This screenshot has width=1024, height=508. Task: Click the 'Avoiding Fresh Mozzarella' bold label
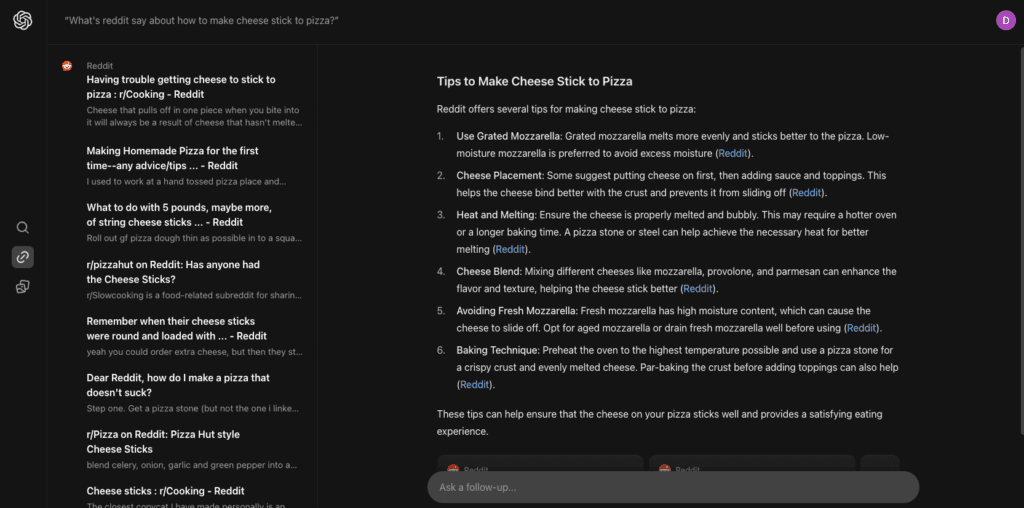[x=517, y=310]
